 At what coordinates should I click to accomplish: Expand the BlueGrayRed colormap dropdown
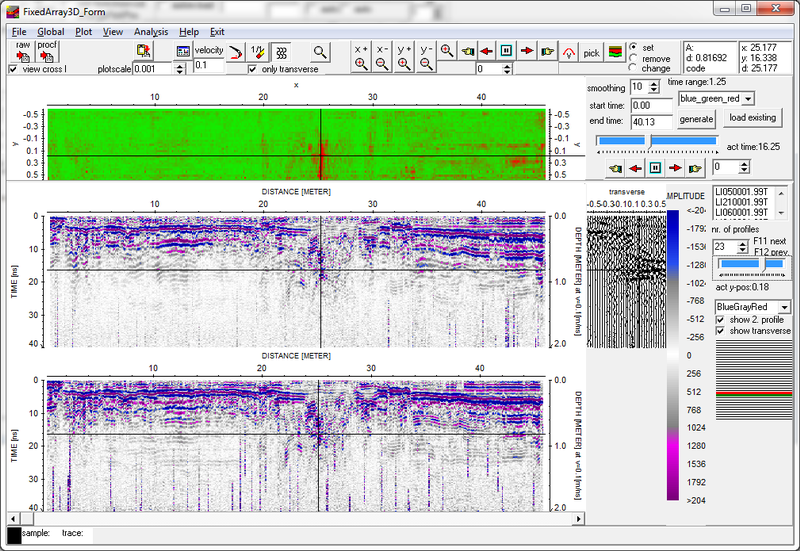(785, 306)
